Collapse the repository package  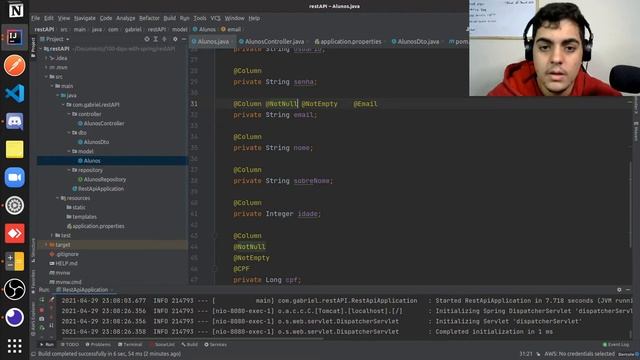point(69,170)
